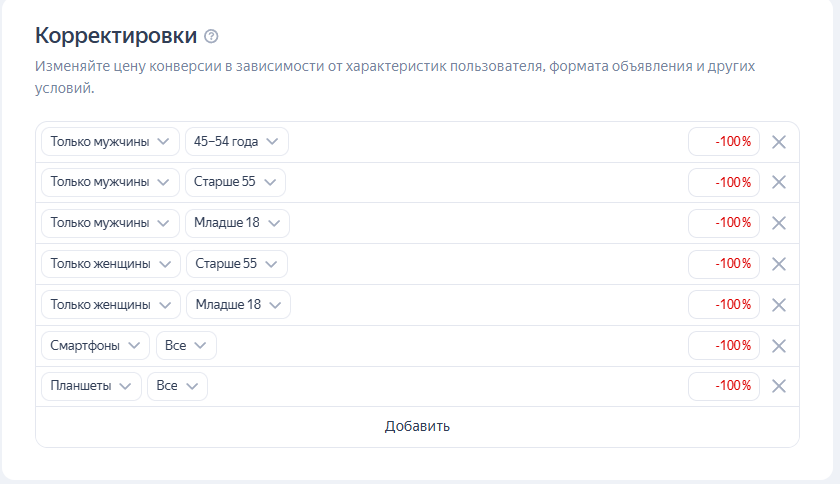Remove the Планшеты adjustment row
This screenshot has width=840, height=484.
coord(779,386)
